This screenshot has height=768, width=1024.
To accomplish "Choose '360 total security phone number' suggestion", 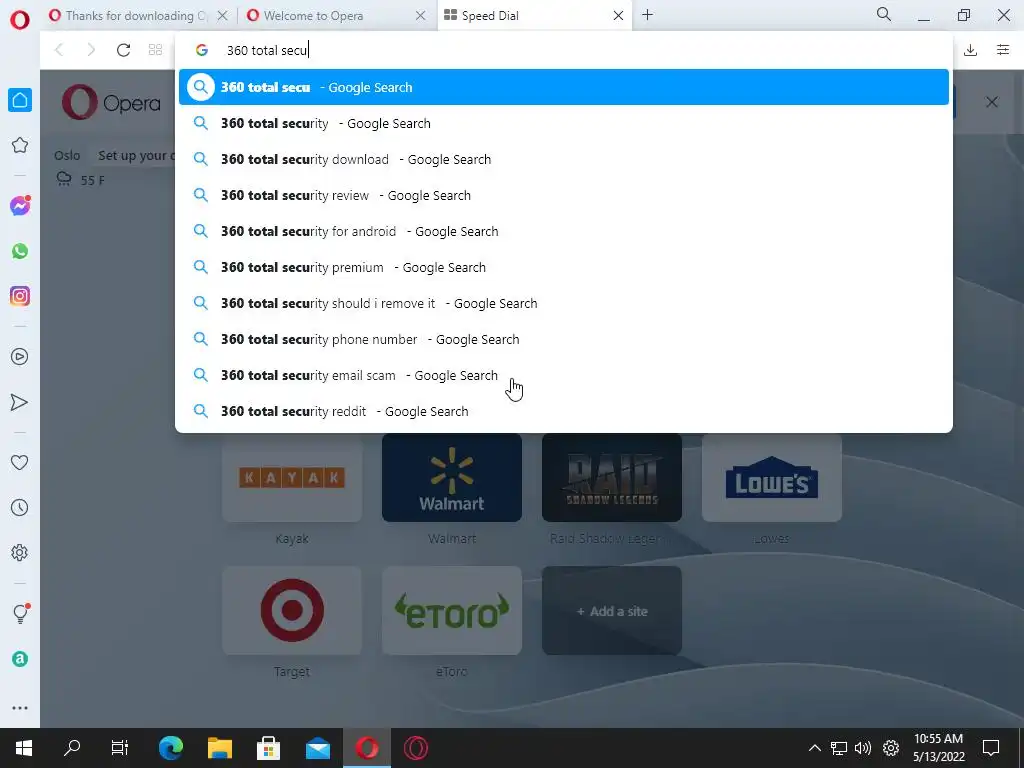I will click(x=564, y=339).
